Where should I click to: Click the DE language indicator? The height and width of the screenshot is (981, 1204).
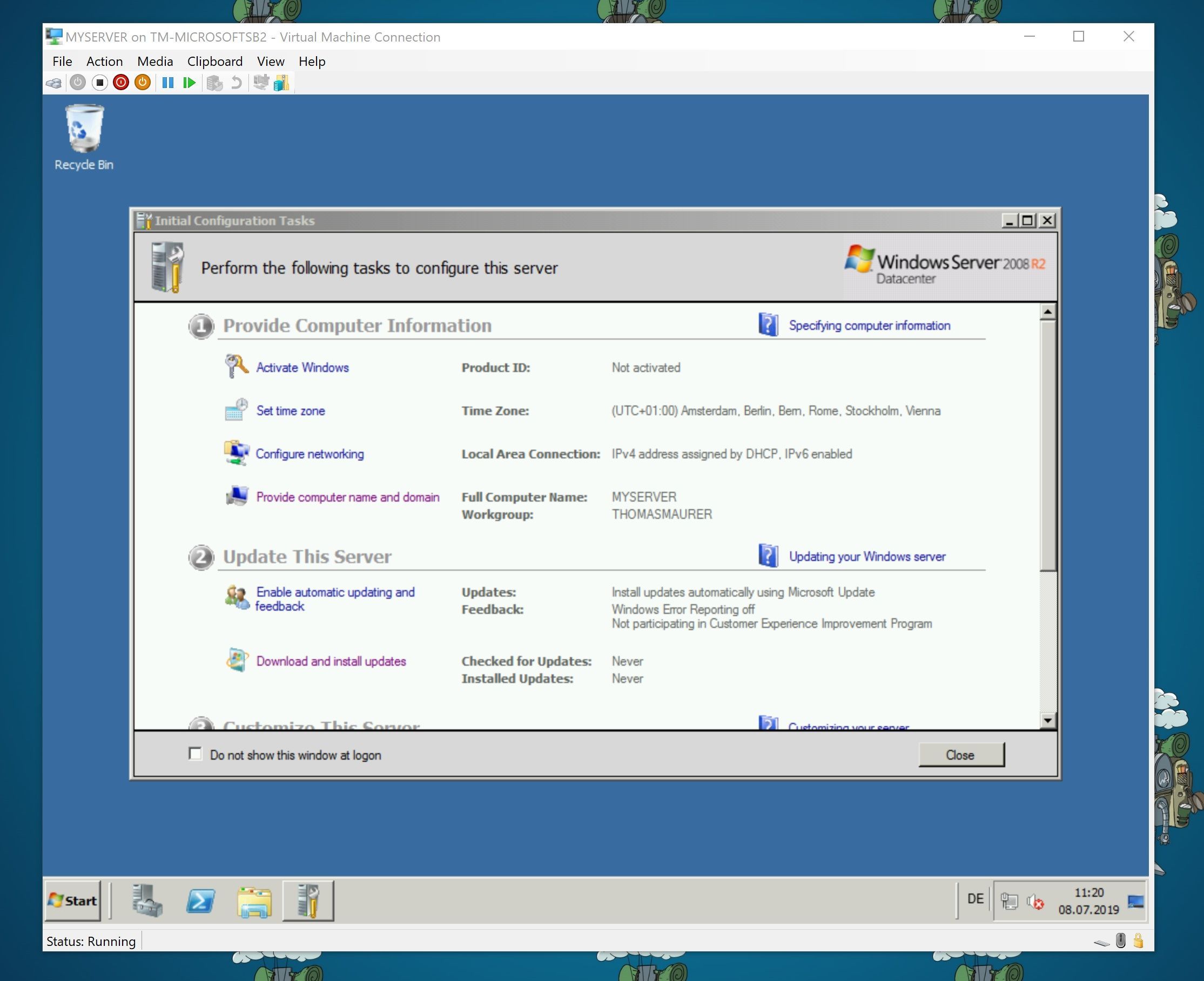point(975,899)
